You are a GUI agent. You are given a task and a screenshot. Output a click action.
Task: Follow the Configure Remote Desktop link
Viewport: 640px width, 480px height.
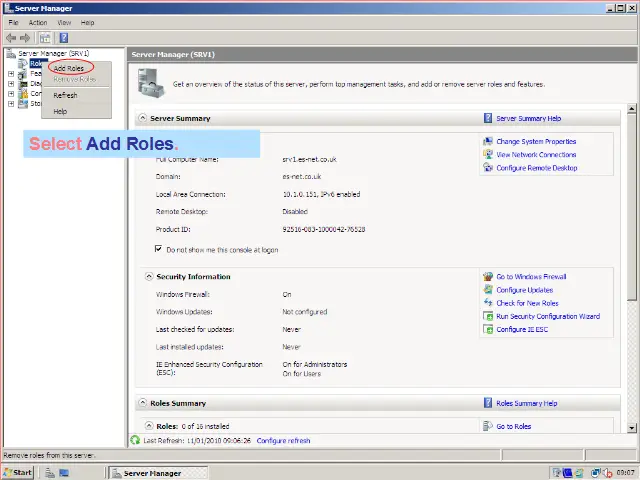(x=537, y=168)
